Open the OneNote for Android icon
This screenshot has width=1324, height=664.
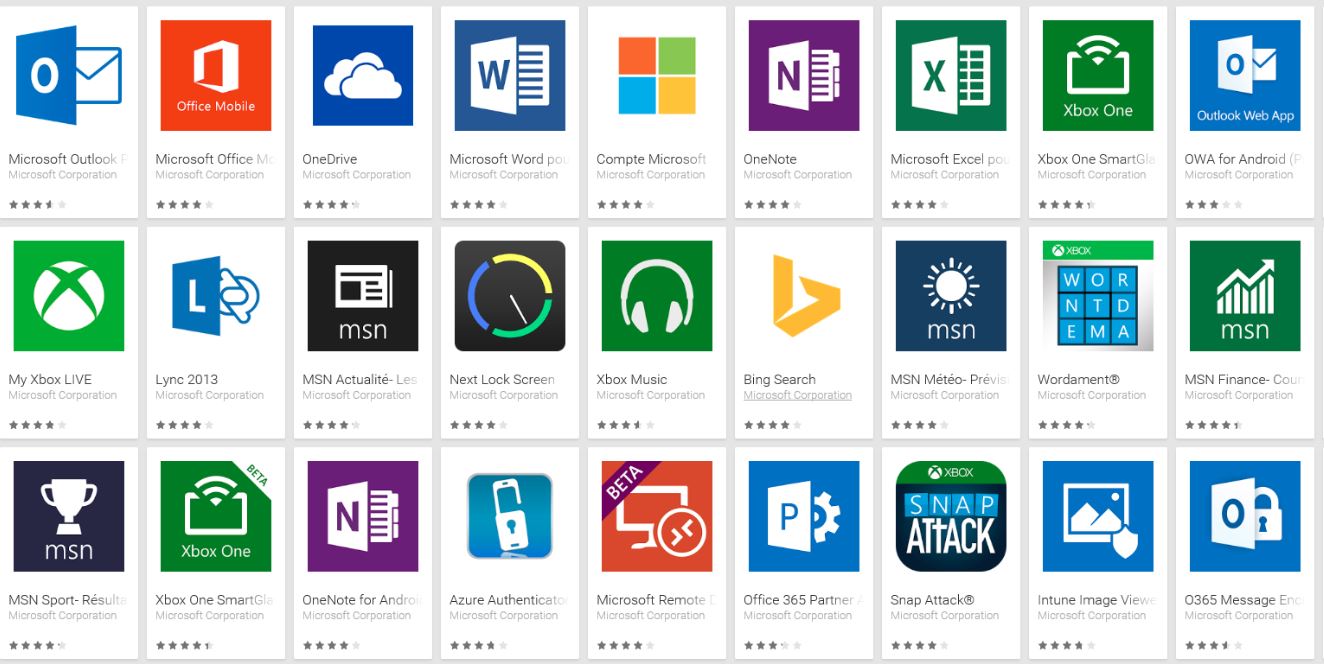[x=363, y=516]
